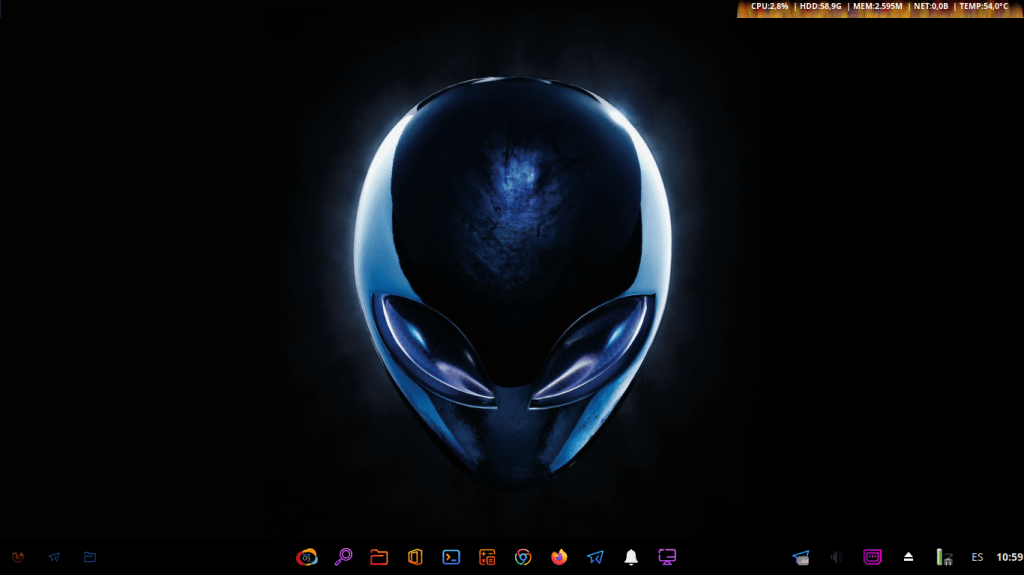1024x575 pixels.
Task: Open Google Chrome browser
Action: [523, 557]
